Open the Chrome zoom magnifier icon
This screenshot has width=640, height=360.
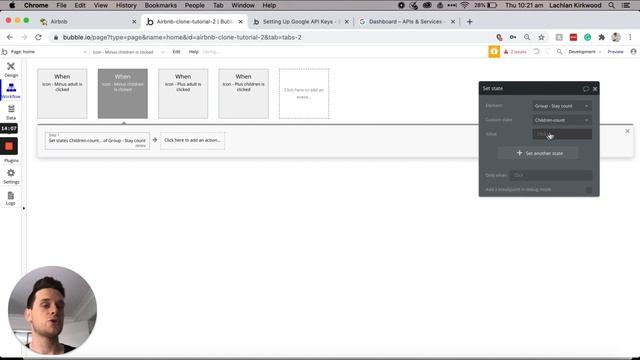527,37
